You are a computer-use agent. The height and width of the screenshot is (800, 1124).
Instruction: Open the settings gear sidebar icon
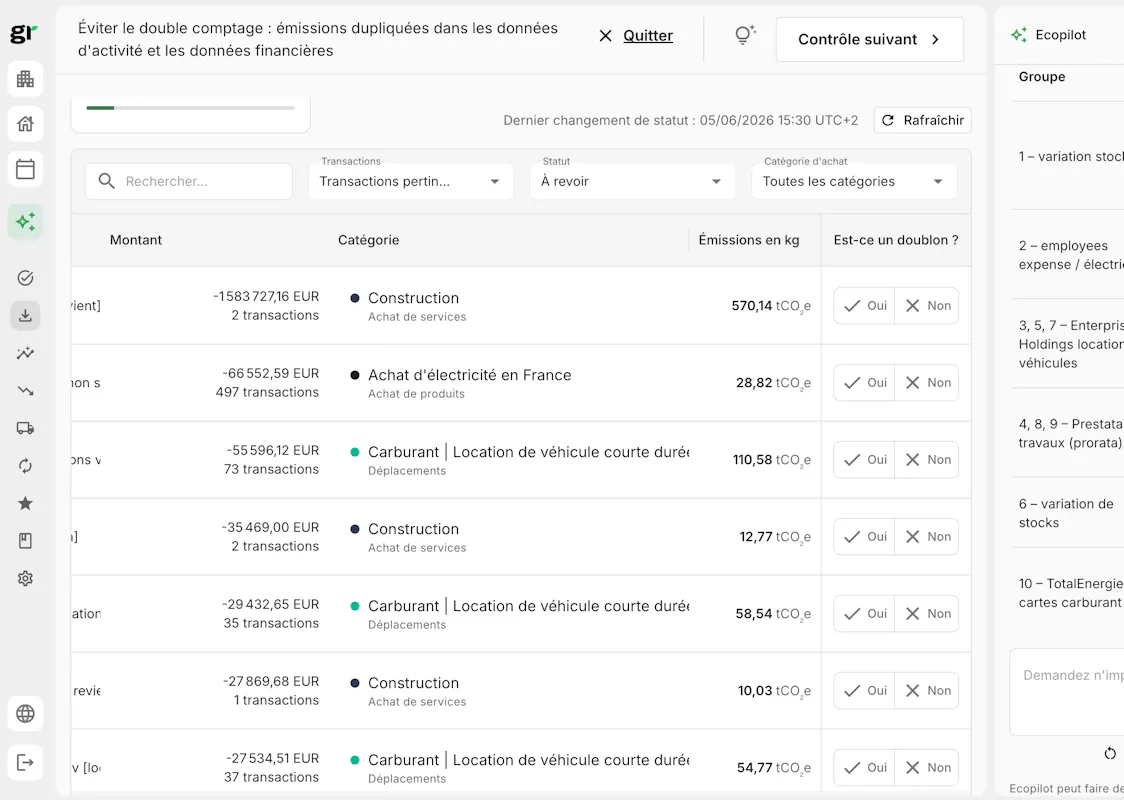click(x=25, y=578)
